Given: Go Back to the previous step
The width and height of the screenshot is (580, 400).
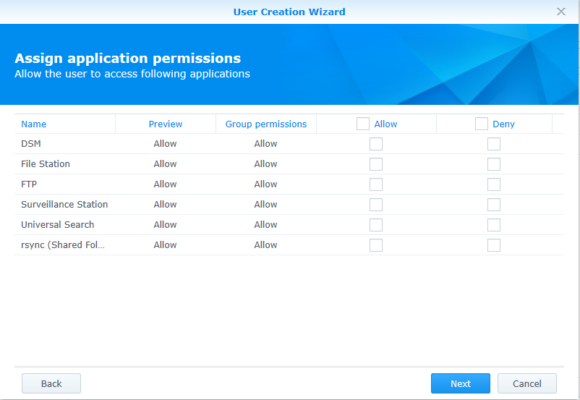Looking at the screenshot, I should pos(51,383).
